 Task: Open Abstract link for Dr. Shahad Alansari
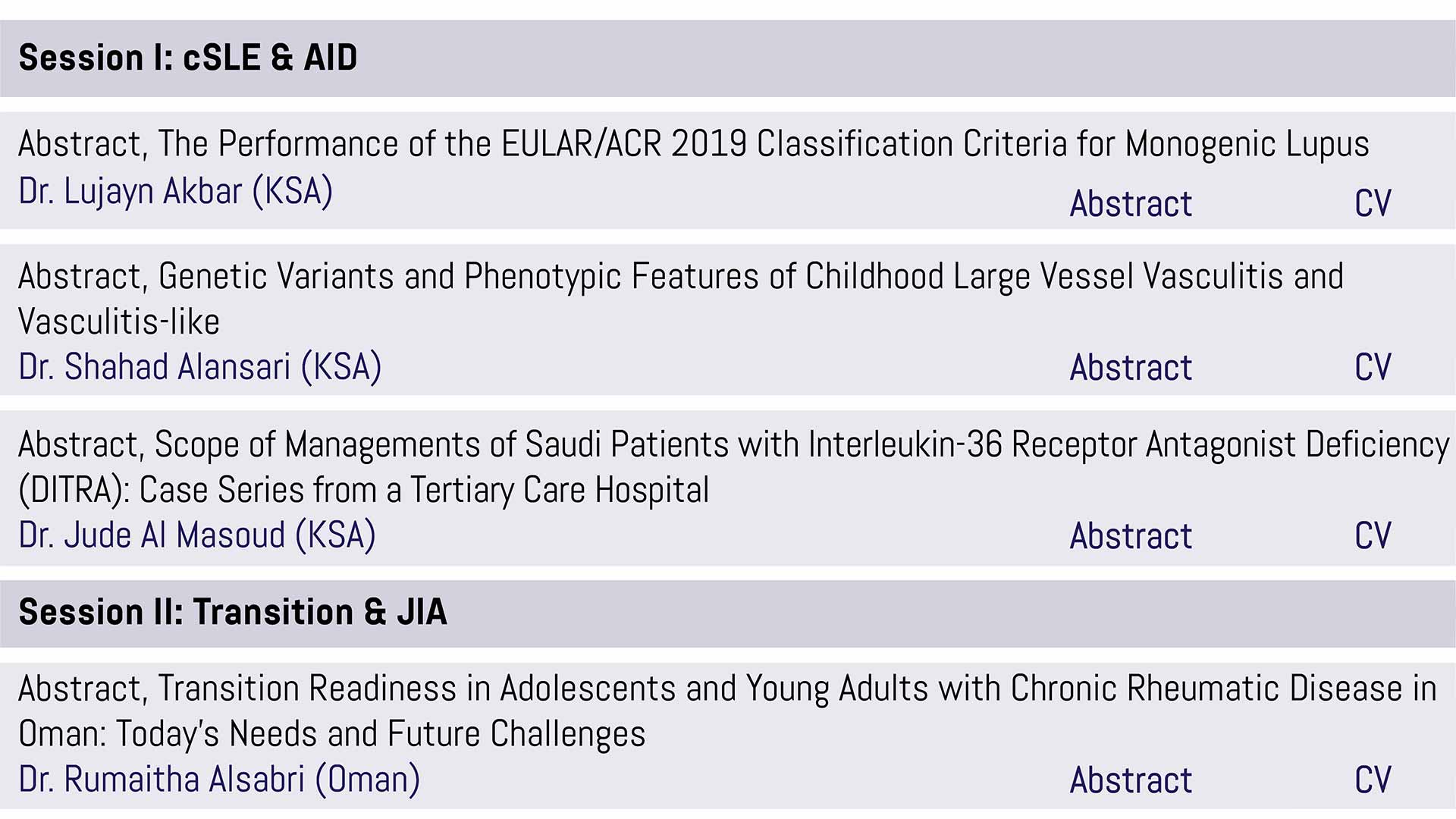coord(1131,367)
